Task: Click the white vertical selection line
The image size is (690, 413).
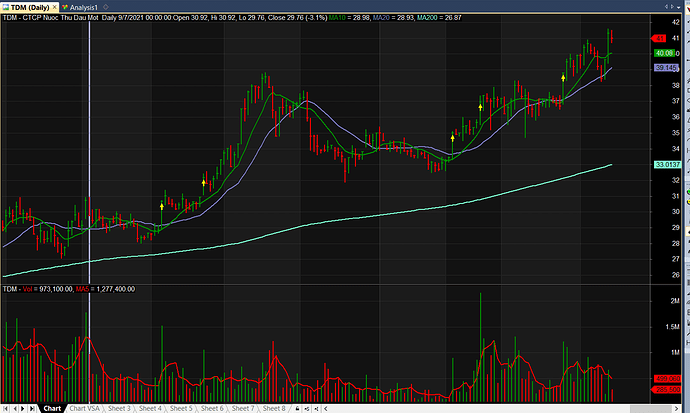Action: (90, 150)
